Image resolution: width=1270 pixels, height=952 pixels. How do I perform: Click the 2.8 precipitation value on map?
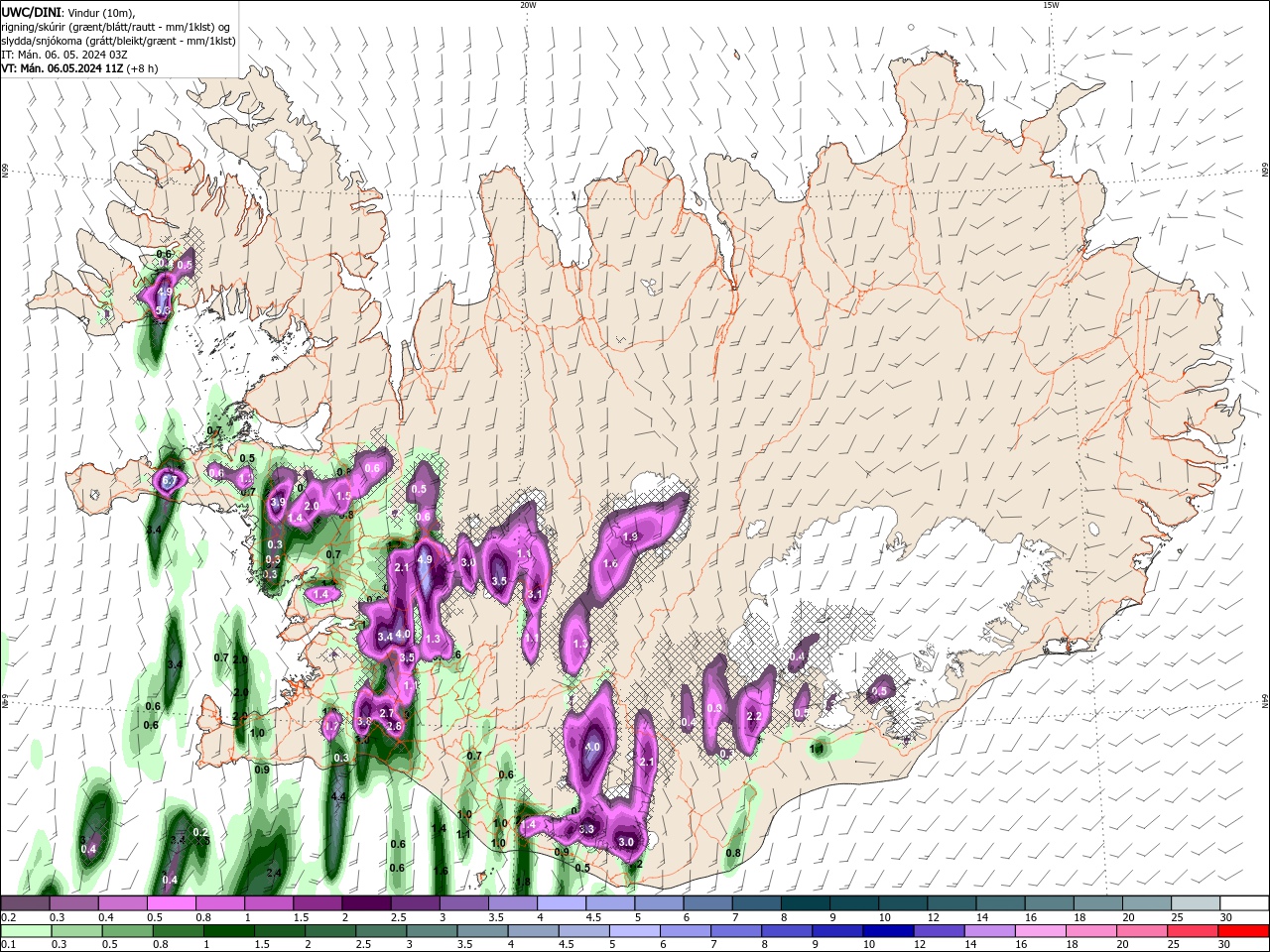[394, 727]
